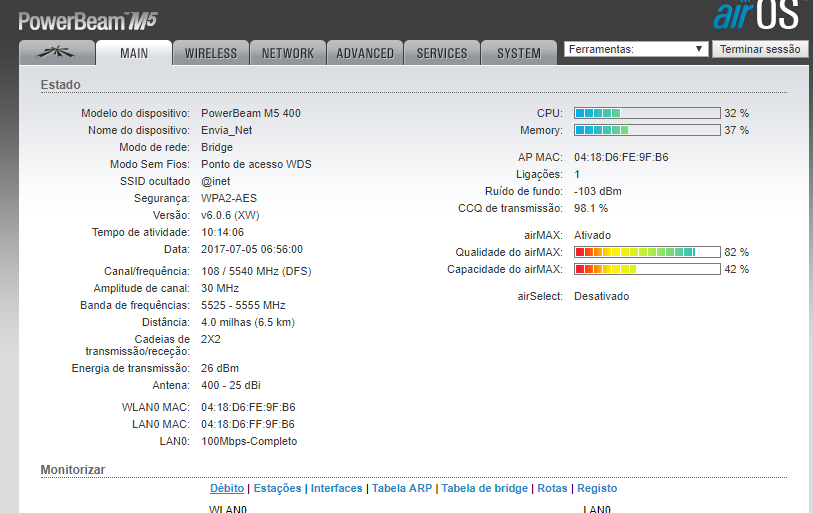Click the network mode value Bridge
Image resolution: width=813 pixels, height=513 pixels.
217,147
